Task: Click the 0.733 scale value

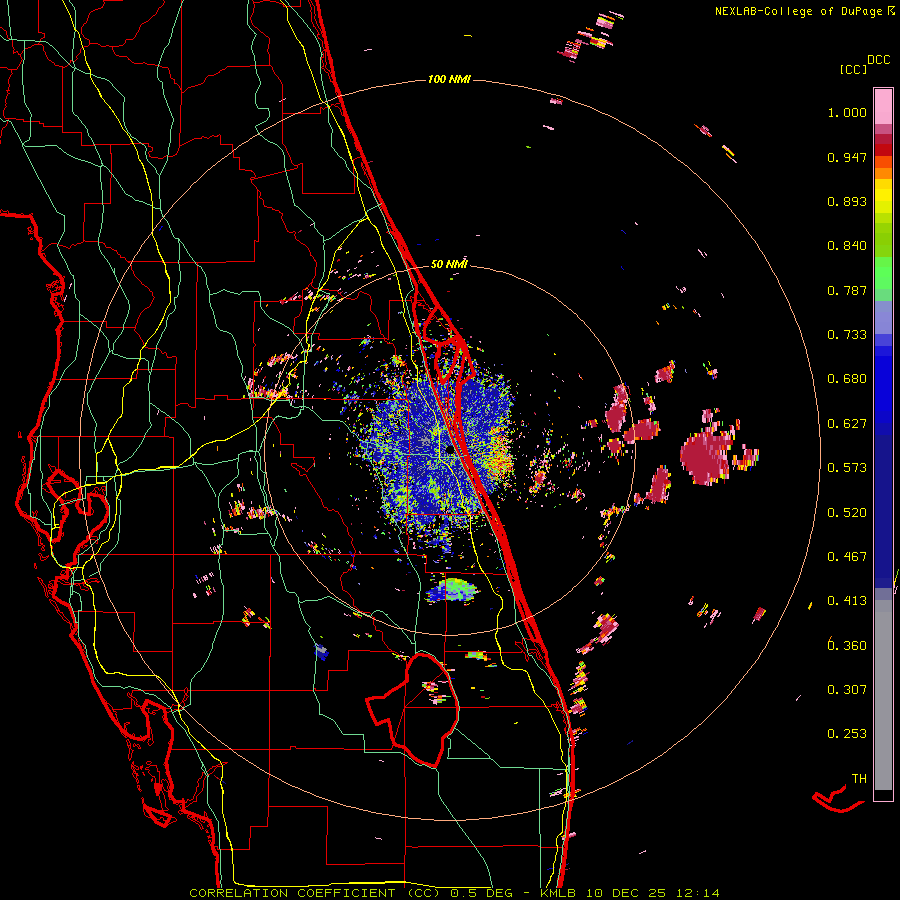Action: (x=847, y=335)
